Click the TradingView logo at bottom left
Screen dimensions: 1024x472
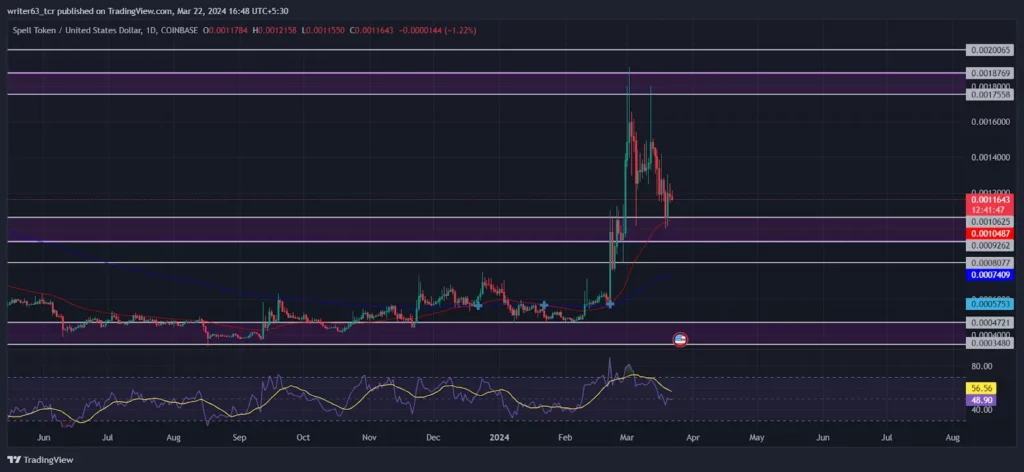coord(40,460)
